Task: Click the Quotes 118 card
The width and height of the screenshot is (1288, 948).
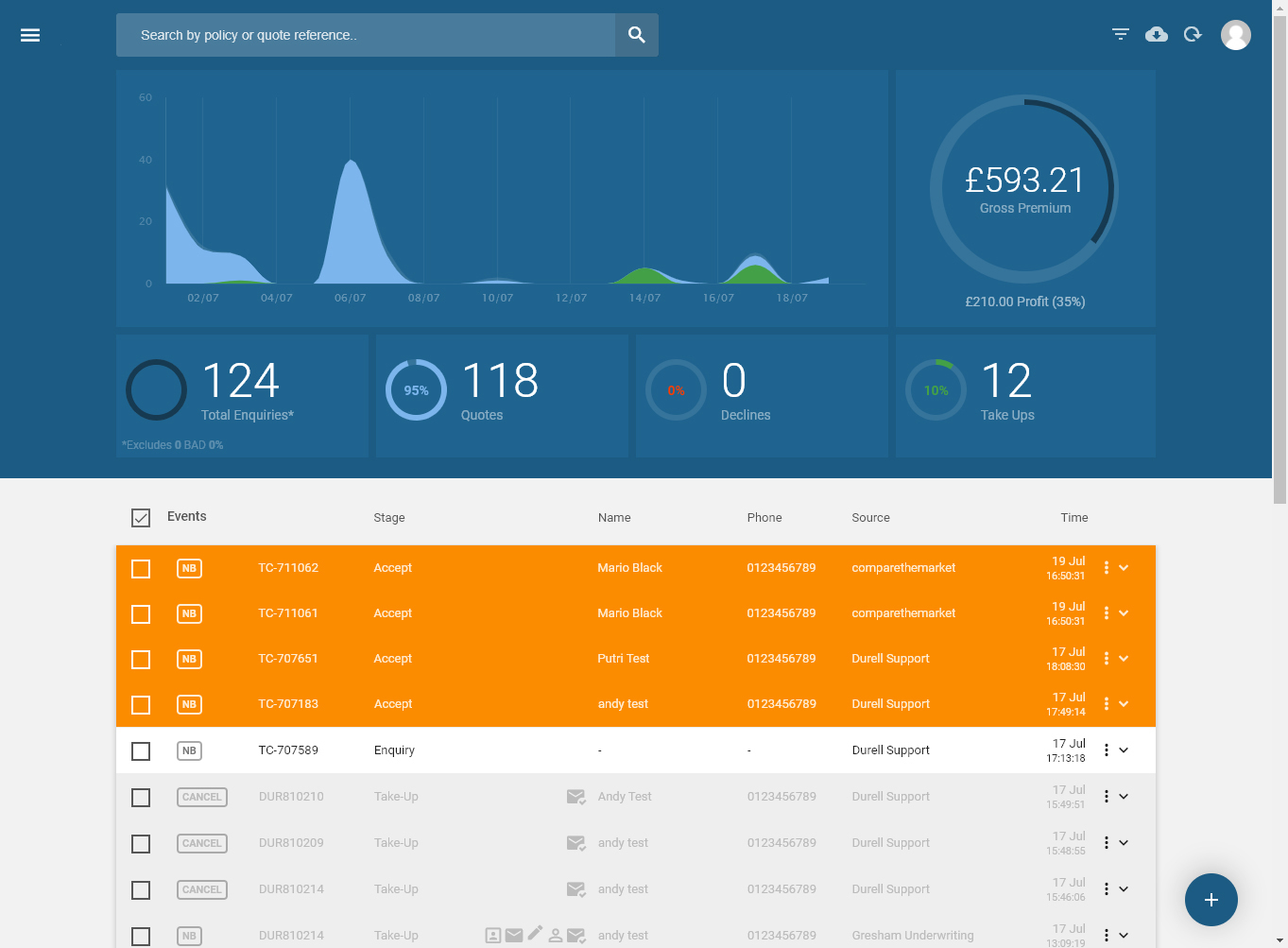Action: 502,396
